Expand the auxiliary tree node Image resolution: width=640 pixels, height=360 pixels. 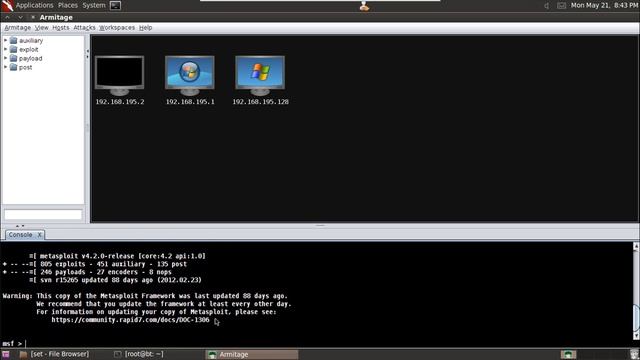6,40
